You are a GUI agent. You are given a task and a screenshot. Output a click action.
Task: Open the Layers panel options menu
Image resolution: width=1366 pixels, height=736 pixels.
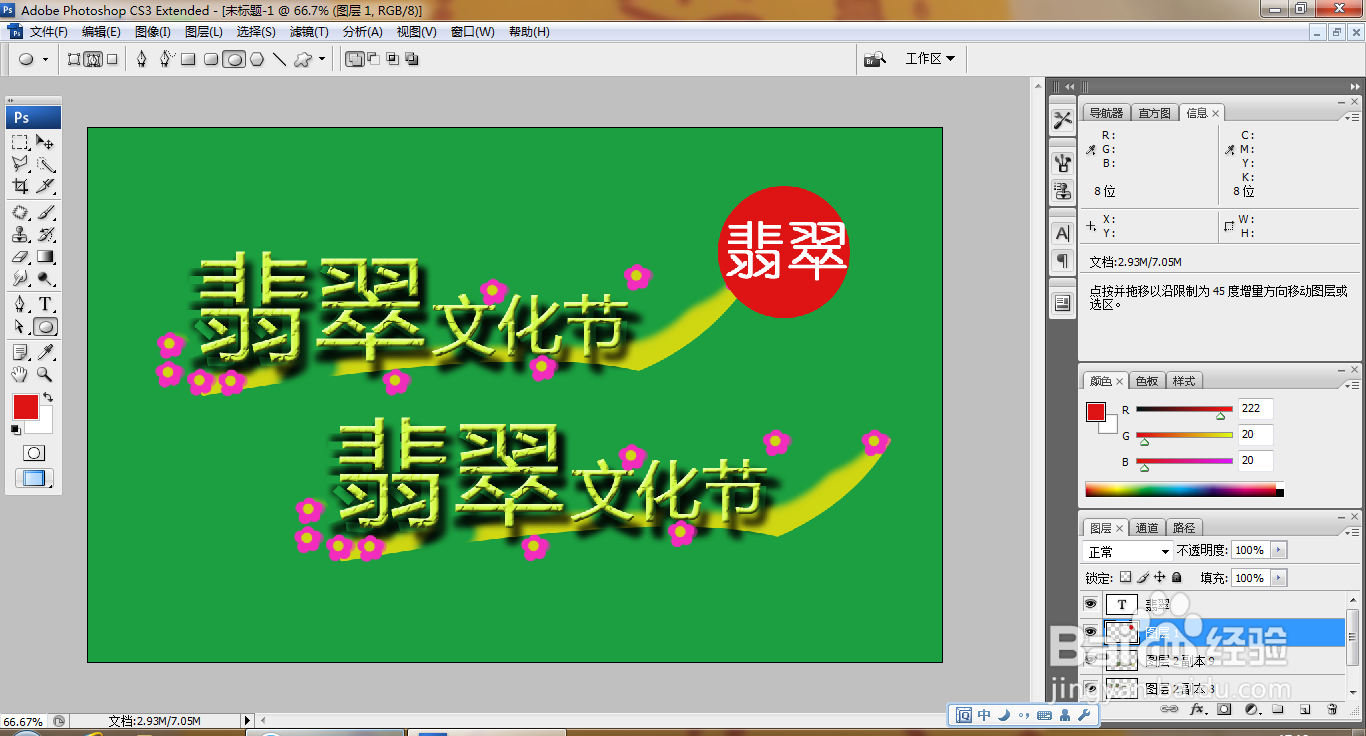pyautogui.click(x=1351, y=530)
